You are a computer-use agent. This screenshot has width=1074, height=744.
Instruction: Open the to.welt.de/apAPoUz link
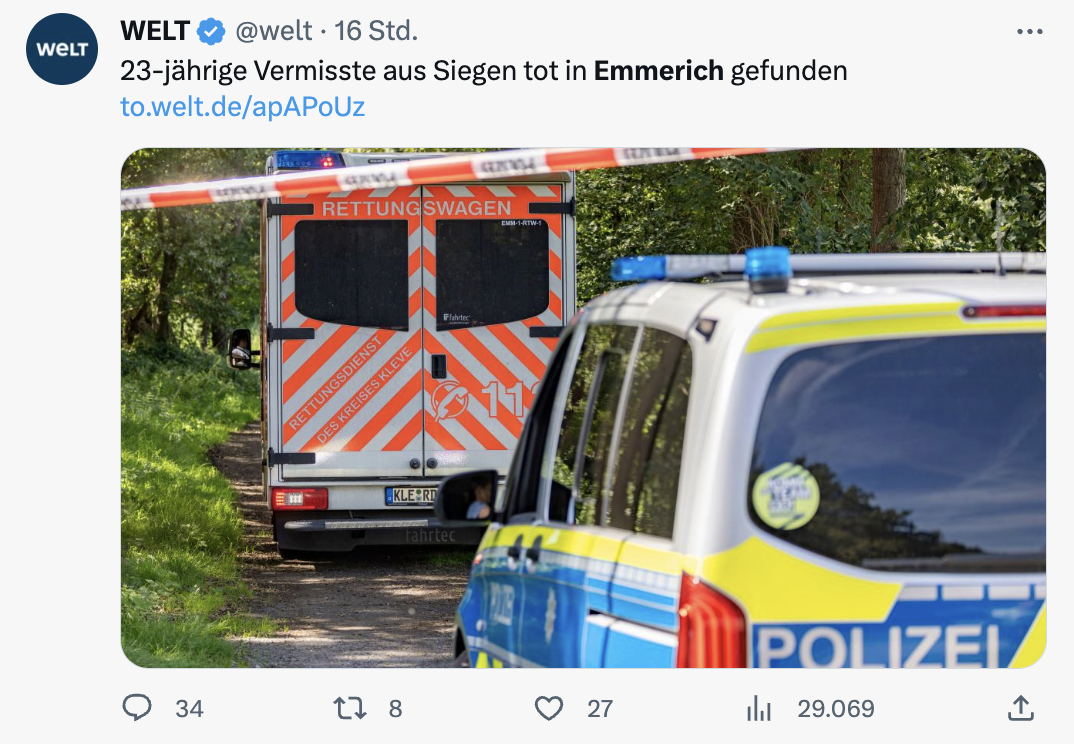click(x=242, y=107)
